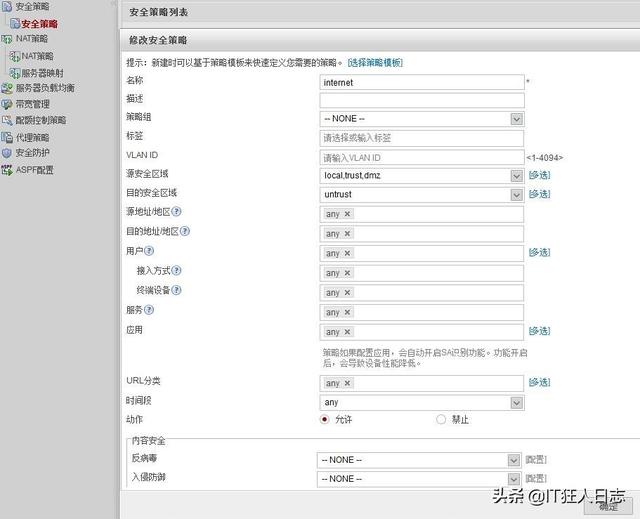The height and width of the screenshot is (519, 640).
Task: Open 带宽管理 menu item
Action: [x=33, y=104]
